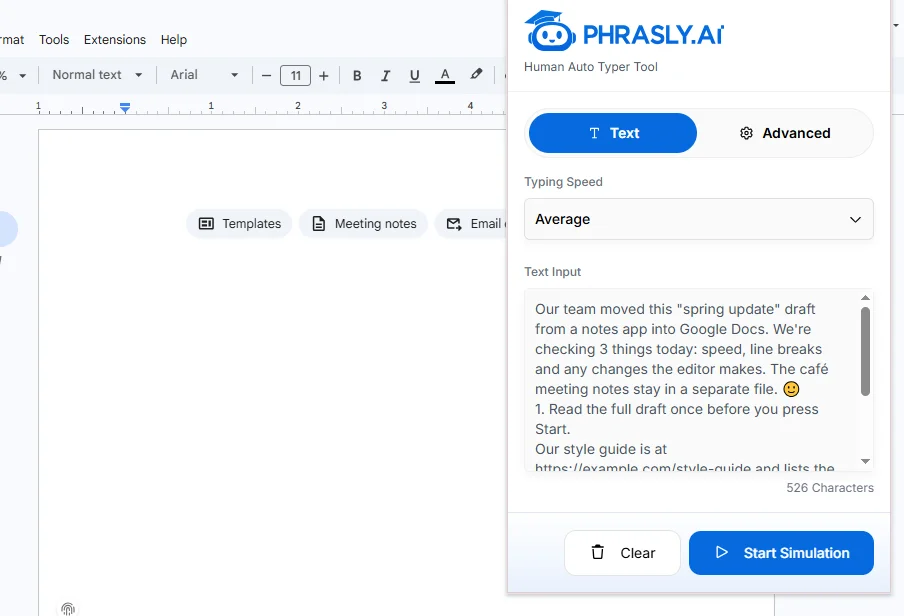Click the 526 Characters counter
Screen dimensions: 904x616
click(x=830, y=488)
